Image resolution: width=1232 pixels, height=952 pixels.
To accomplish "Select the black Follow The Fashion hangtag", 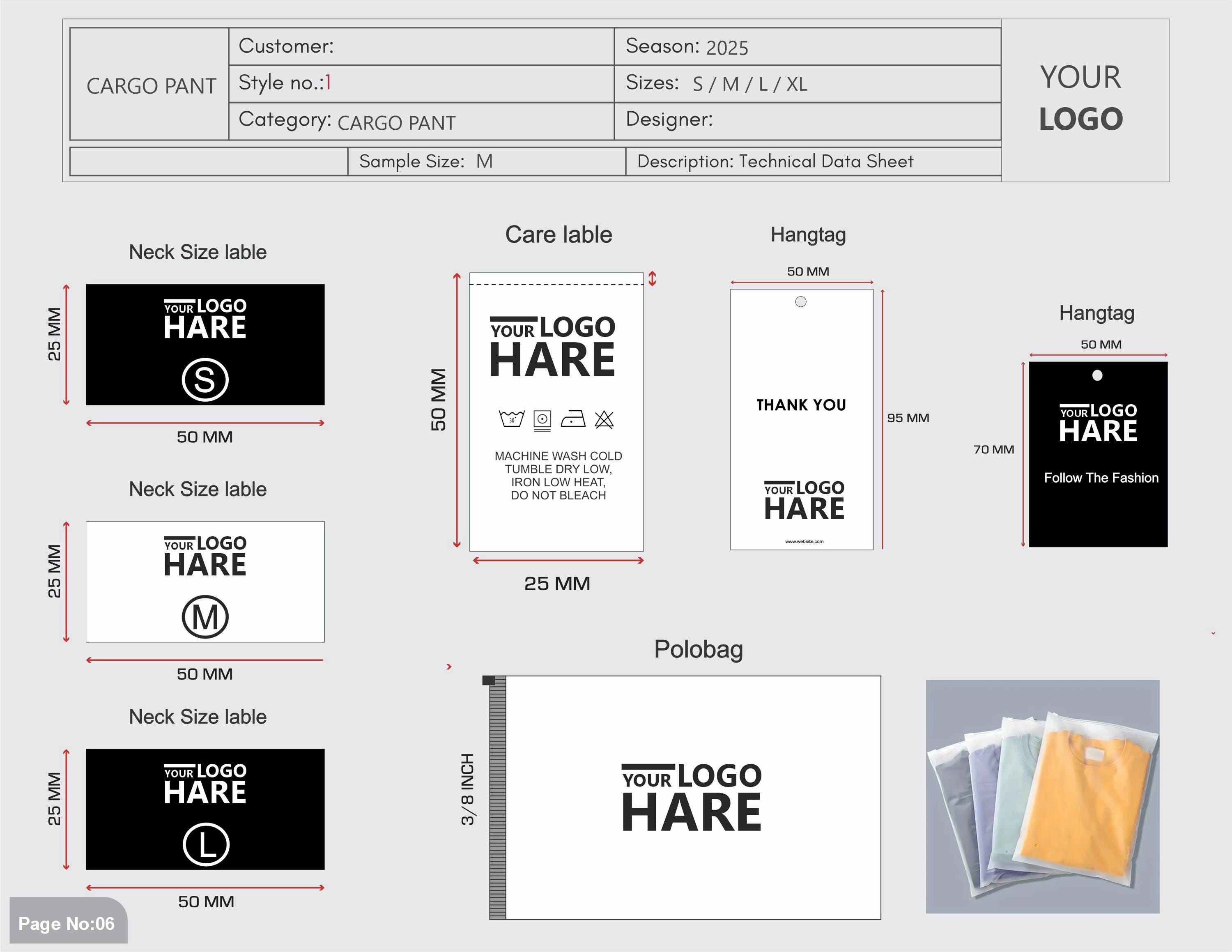I will coord(1098,454).
